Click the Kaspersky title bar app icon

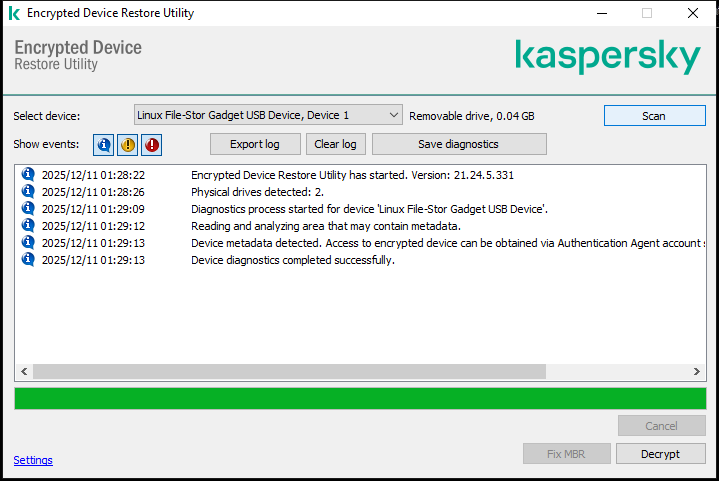pyautogui.click(x=14, y=13)
